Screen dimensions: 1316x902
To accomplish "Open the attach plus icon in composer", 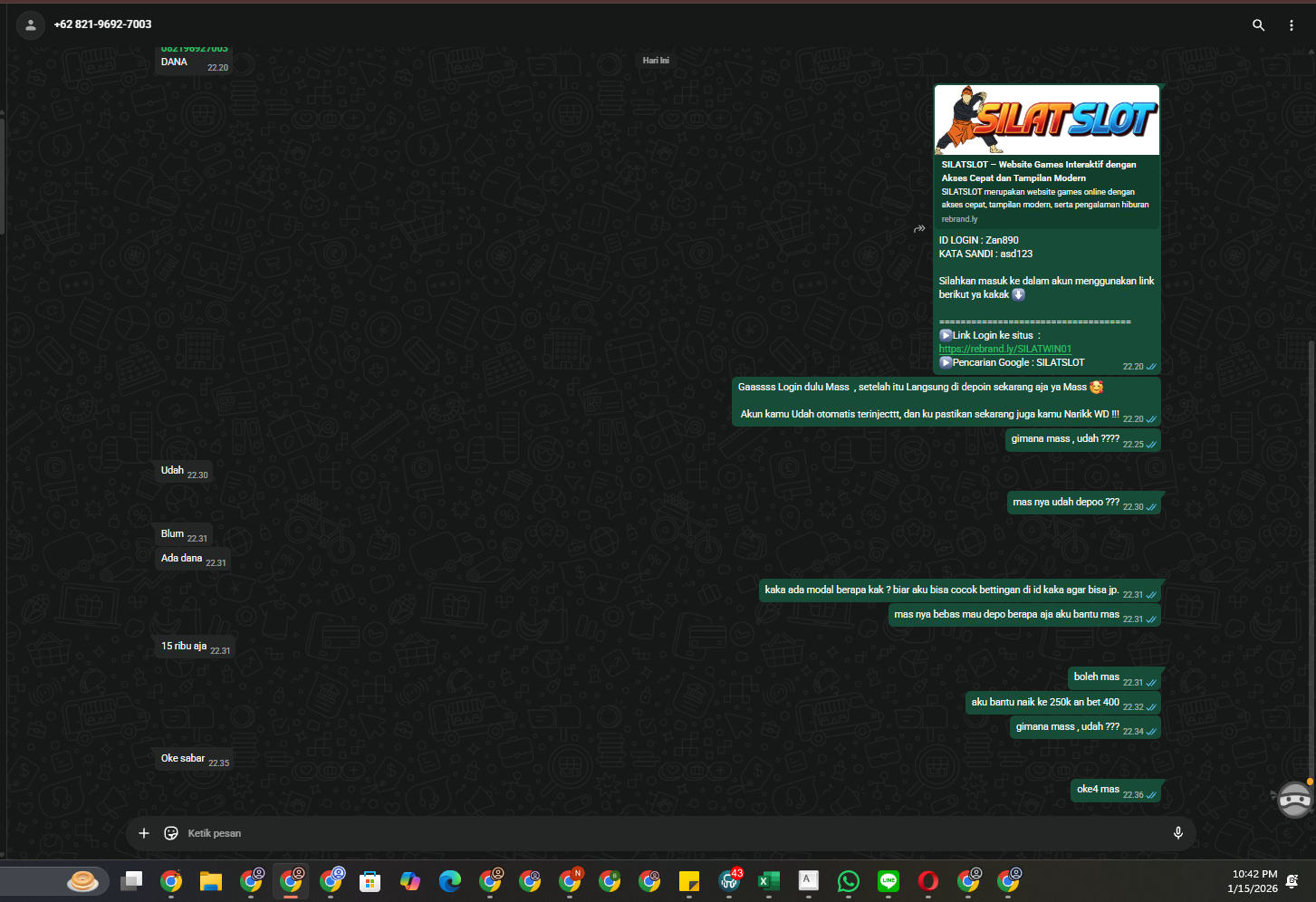I will click(144, 833).
